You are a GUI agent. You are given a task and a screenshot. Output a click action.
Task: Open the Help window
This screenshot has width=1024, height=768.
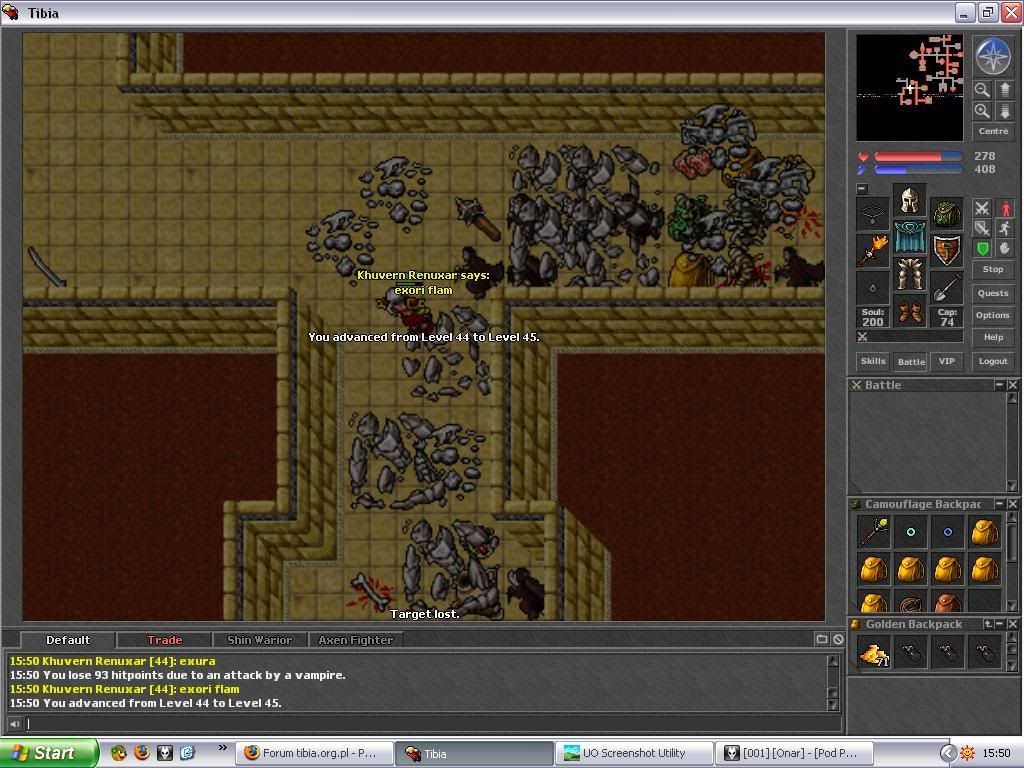coord(993,337)
